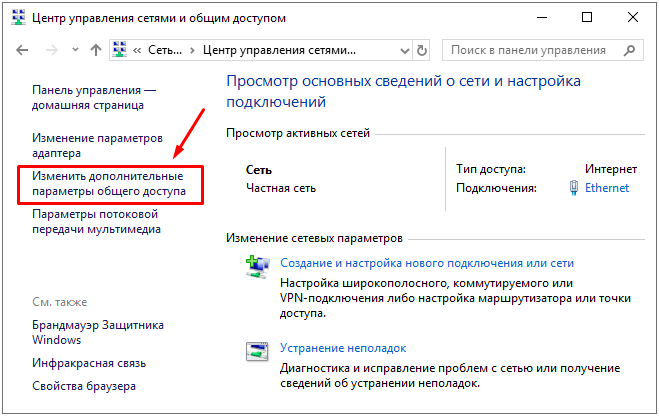Click Центр управления сетями breadcrumb segment
Viewport: 659px width, 416px height.
(279, 50)
